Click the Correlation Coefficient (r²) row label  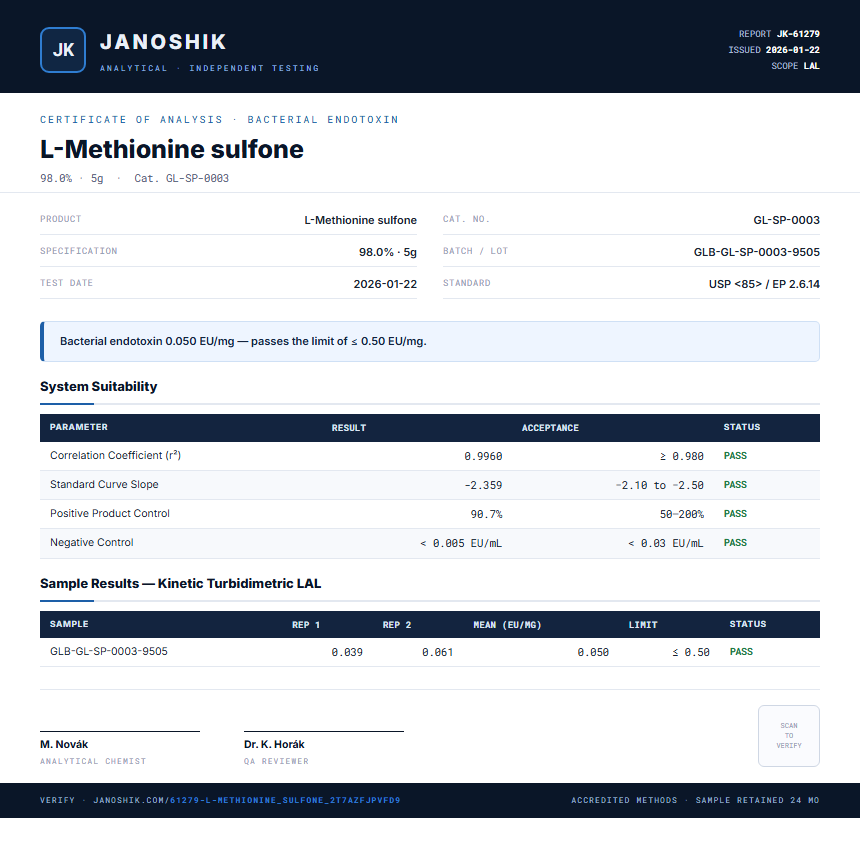click(115, 455)
